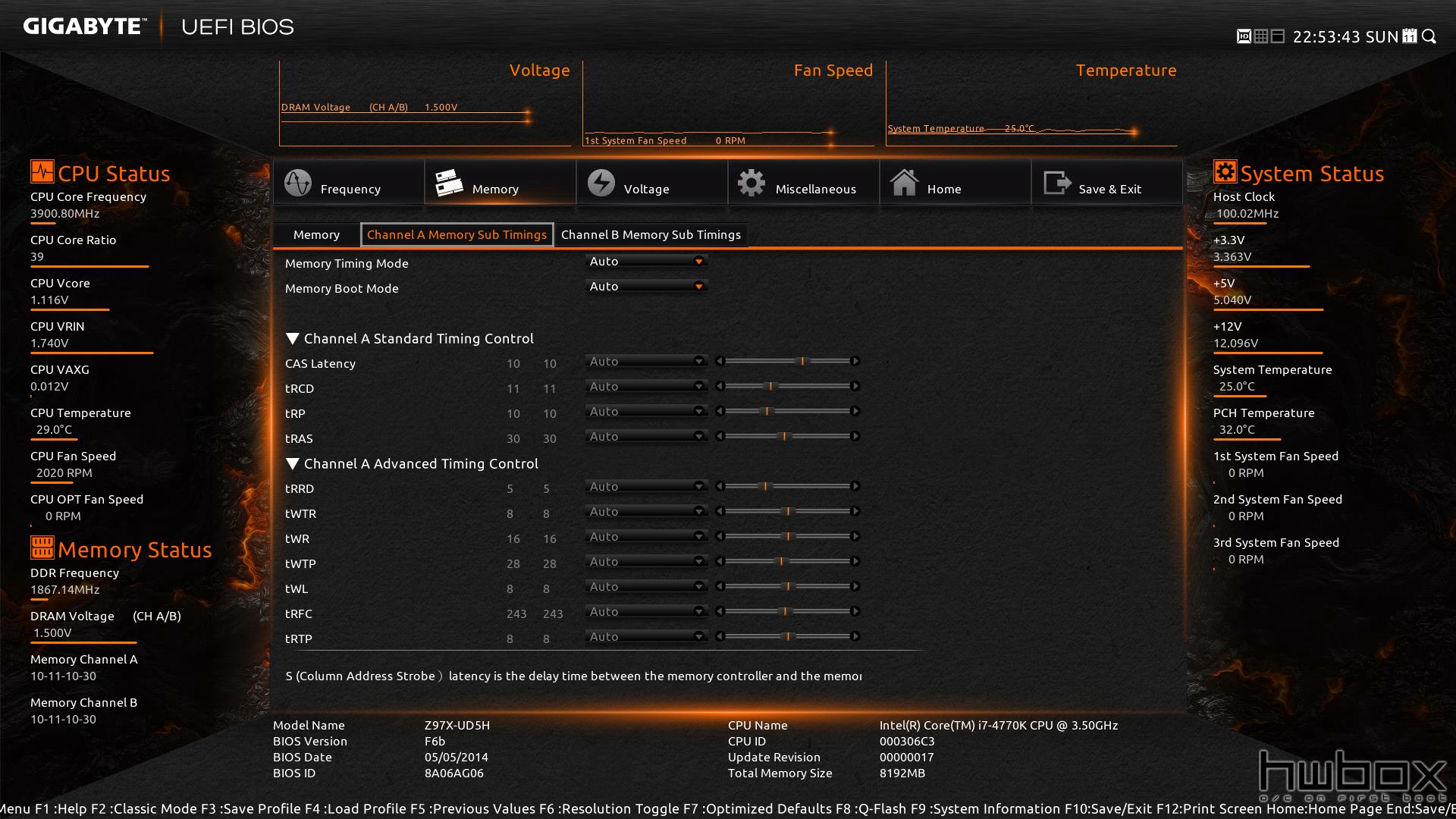Image resolution: width=1456 pixels, height=819 pixels.
Task: Click the Save & Exit tab label
Action: point(1109,189)
